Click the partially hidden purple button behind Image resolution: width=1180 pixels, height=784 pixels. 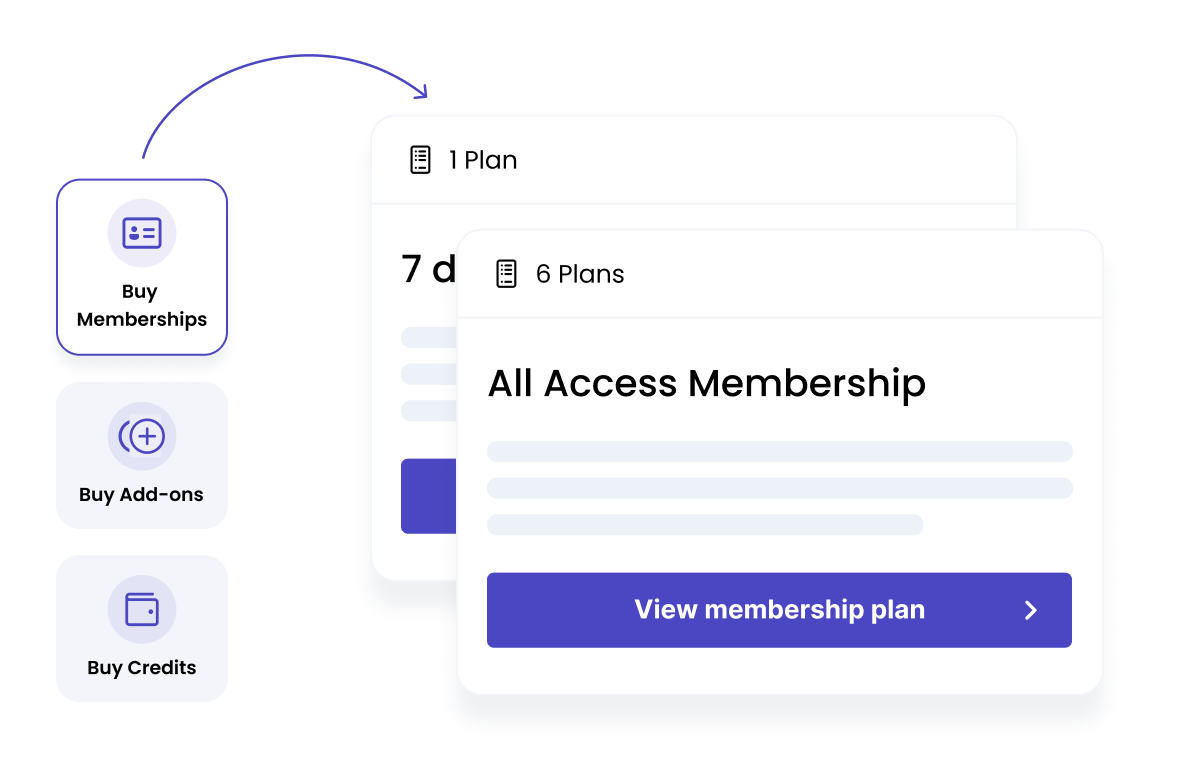pyautogui.click(x=429, y=496)
